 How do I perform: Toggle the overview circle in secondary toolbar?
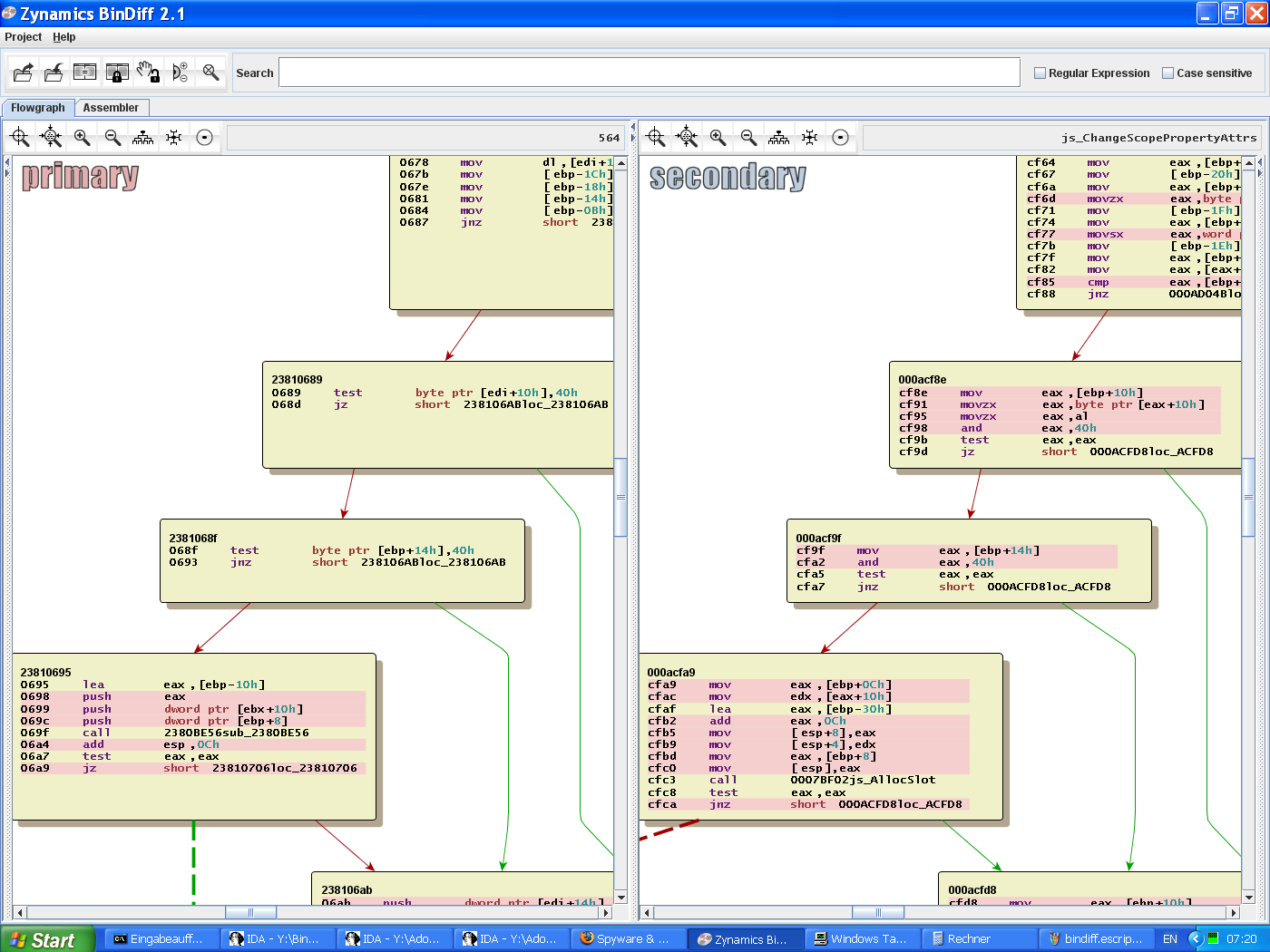point(841,136)
